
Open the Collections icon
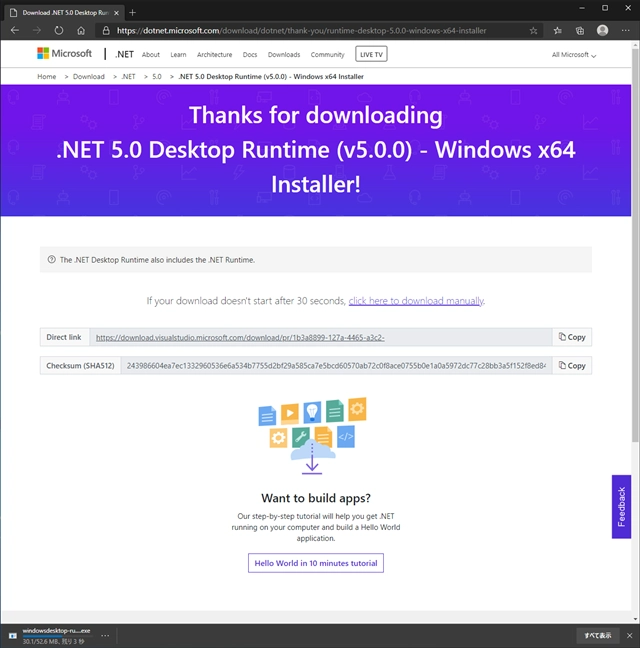[x=580, y=30]
